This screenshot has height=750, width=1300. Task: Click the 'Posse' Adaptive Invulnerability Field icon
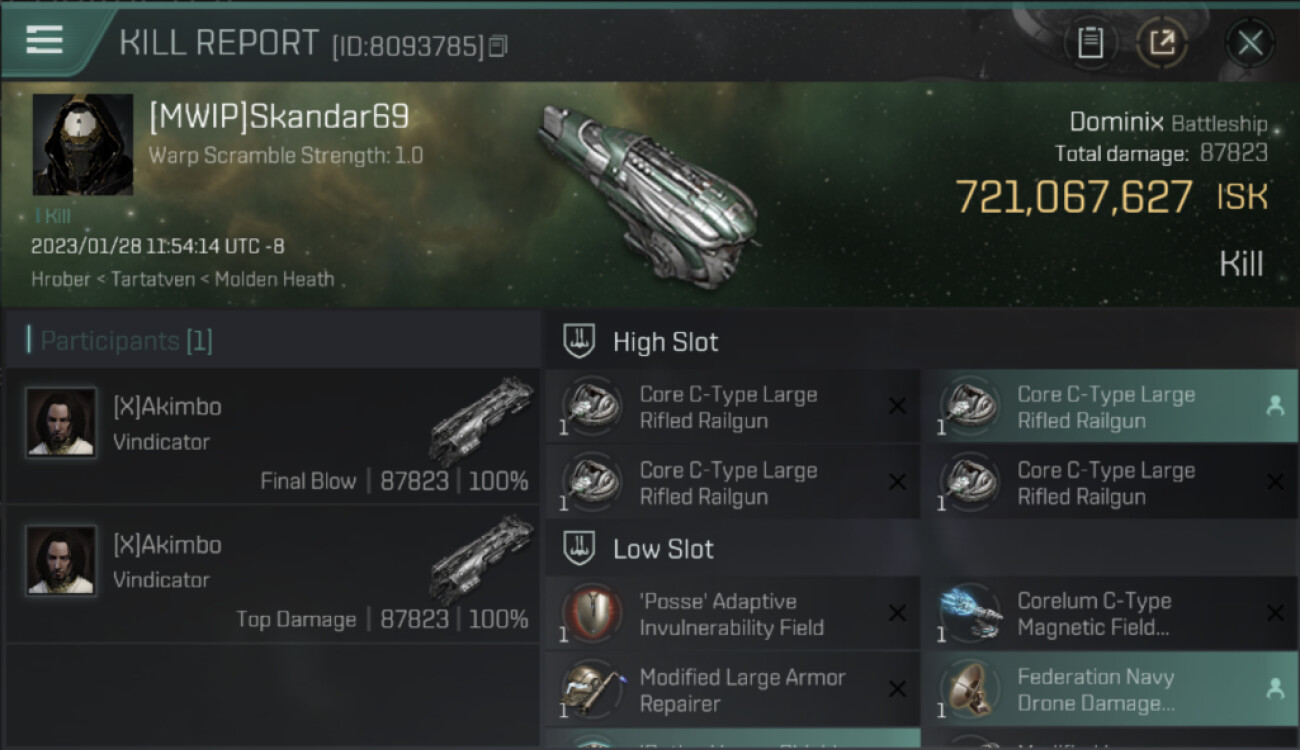(591, 614)
